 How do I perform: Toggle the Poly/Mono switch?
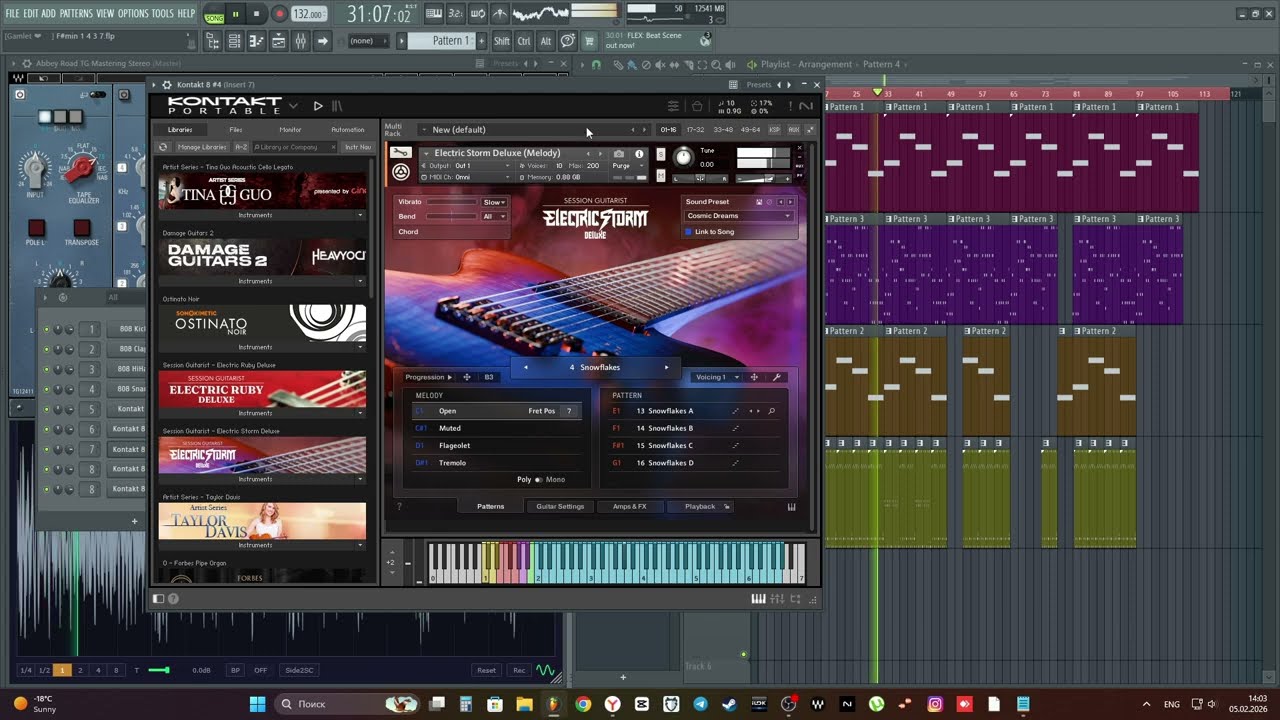(538, 480)
